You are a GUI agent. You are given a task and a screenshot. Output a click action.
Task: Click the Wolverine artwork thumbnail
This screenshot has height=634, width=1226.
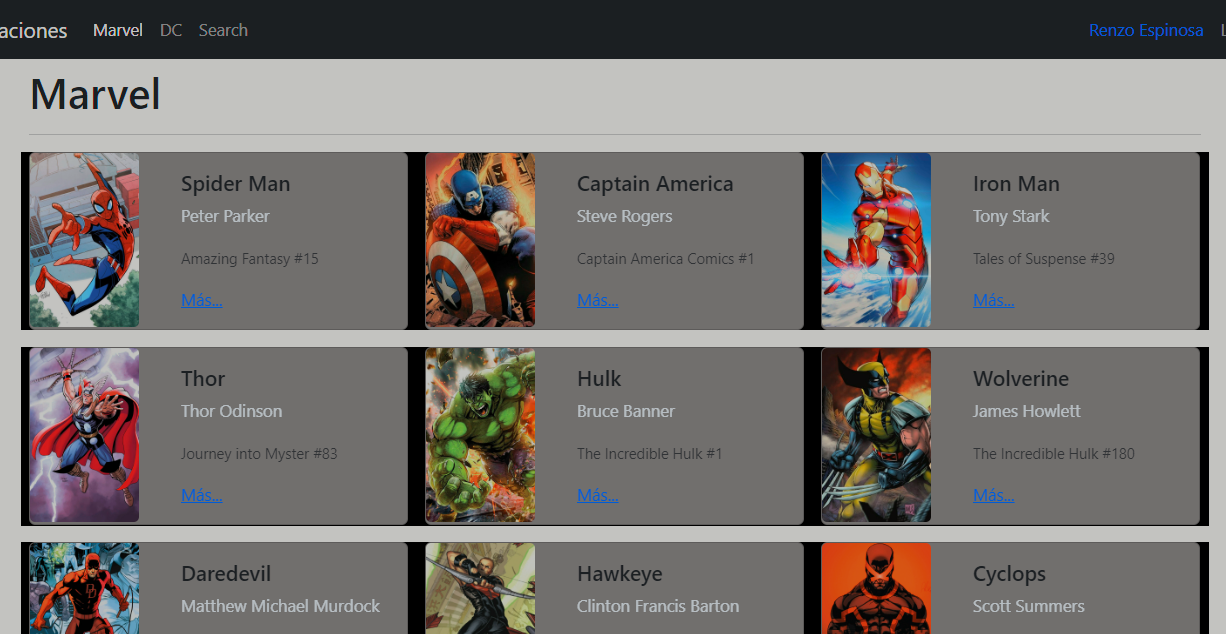point(876,435)
